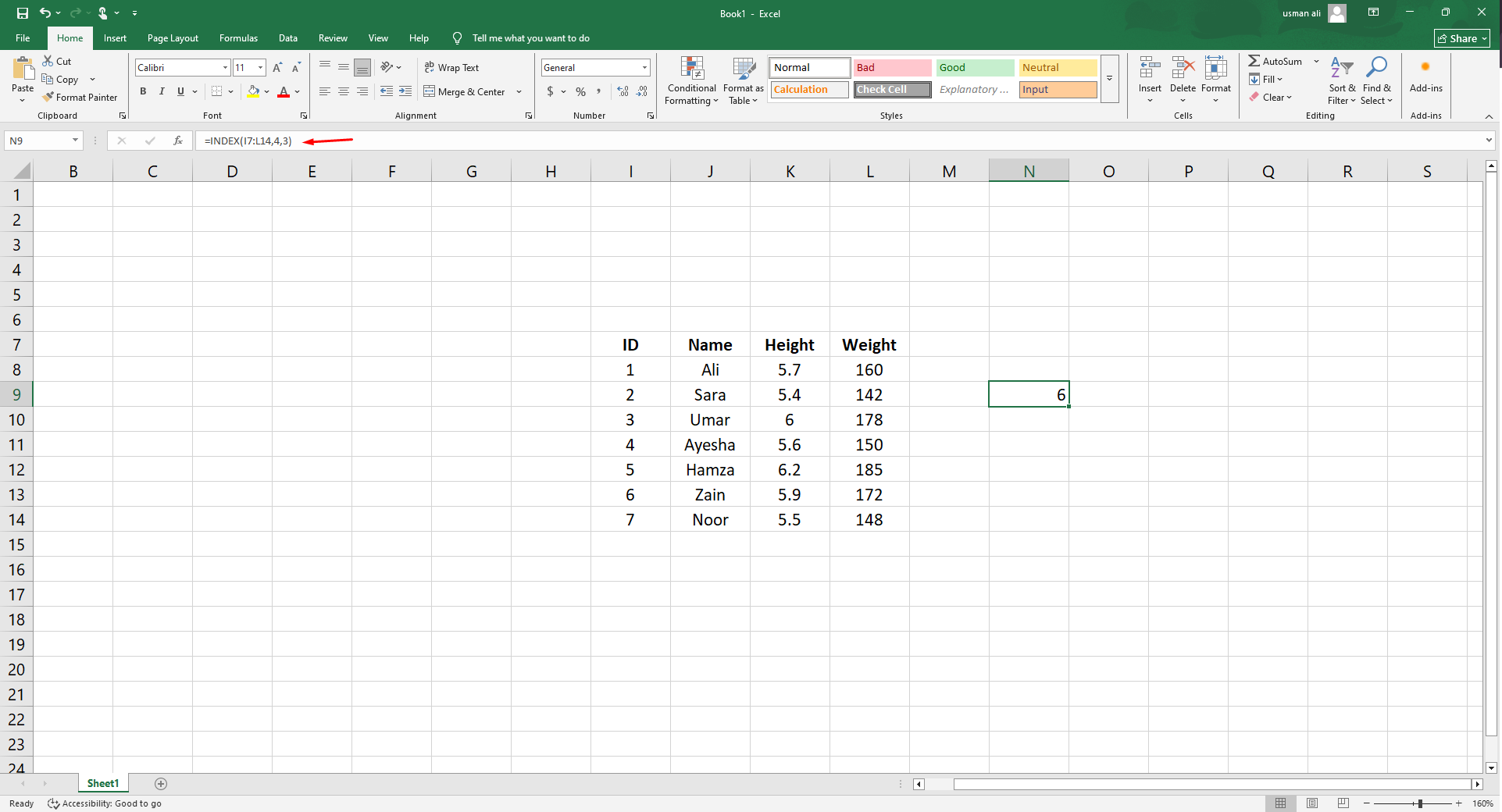Click Decrease Decimal icon
1502x812 pixels.
pyautogui.click(x=642, y=91)
